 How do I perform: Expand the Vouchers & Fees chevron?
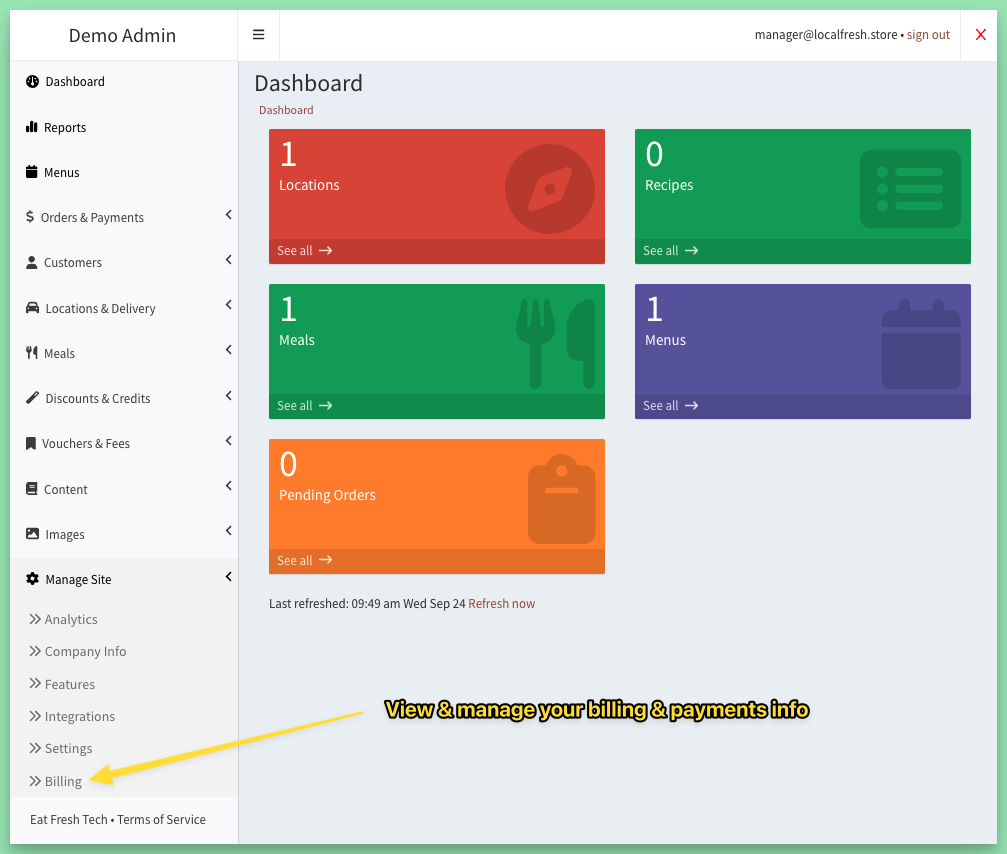coord(229,441)
